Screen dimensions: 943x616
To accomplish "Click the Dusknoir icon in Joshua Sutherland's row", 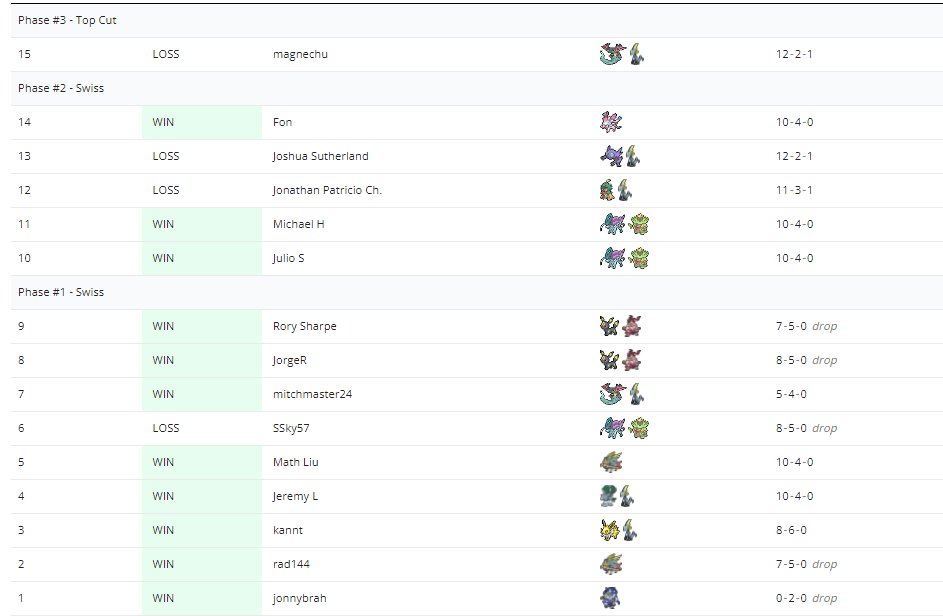I will click(x=633, y=156).
